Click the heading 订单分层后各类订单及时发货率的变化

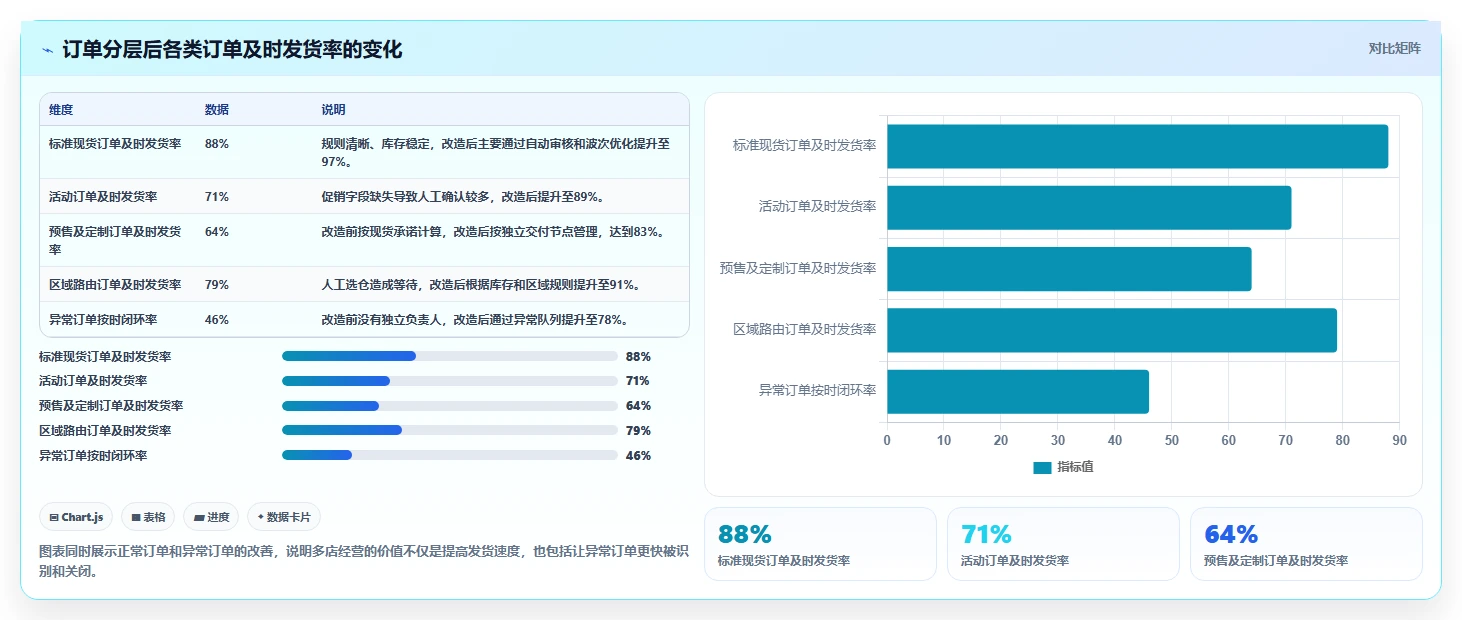click(232, 49)
